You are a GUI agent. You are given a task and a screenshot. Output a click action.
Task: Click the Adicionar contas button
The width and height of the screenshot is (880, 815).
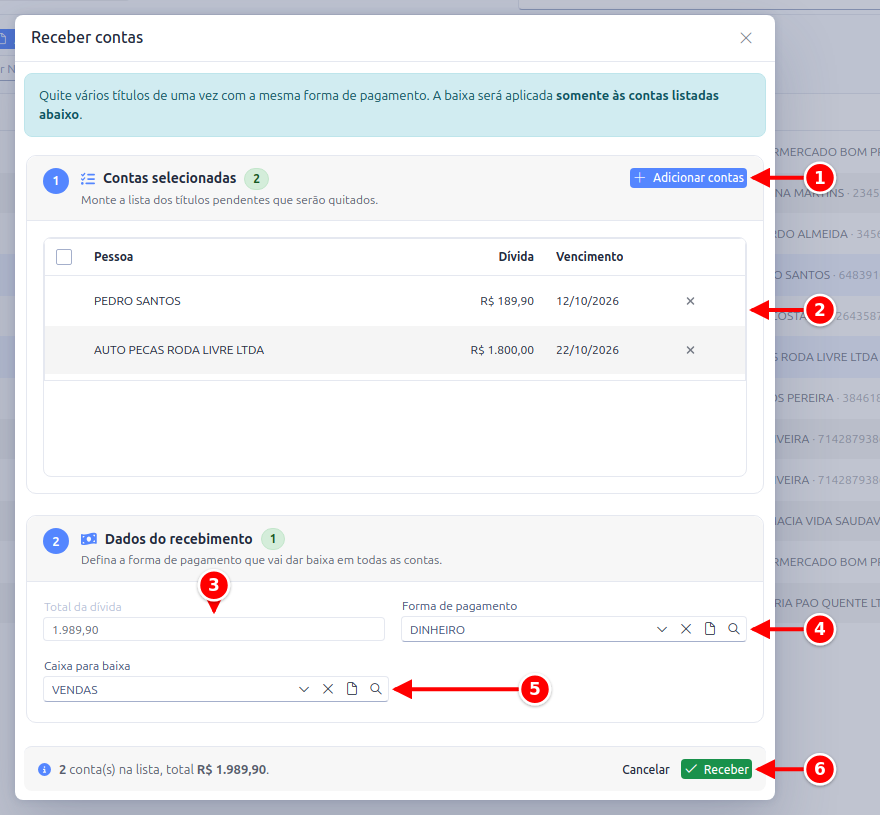[x=688, y=178]
